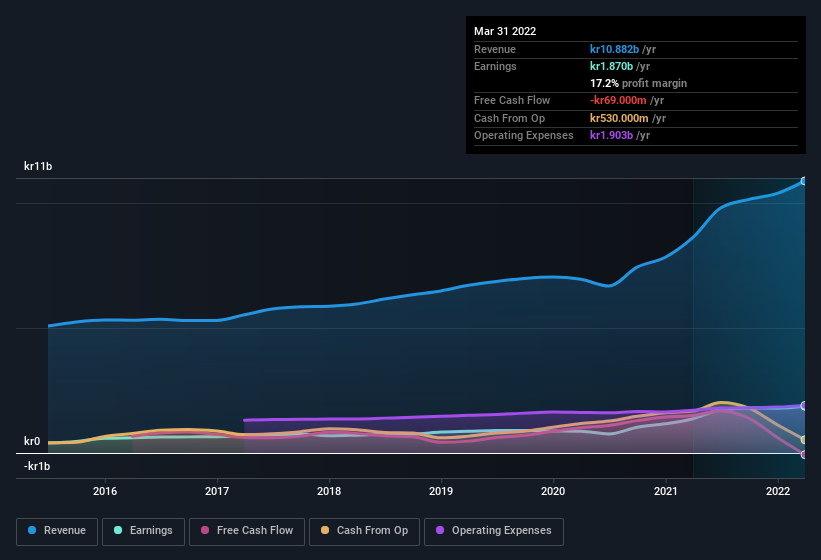The height and width of the screenshot is (560, 821).
Task: Click the kr10.882b revenue value
Action: [614, 49]
